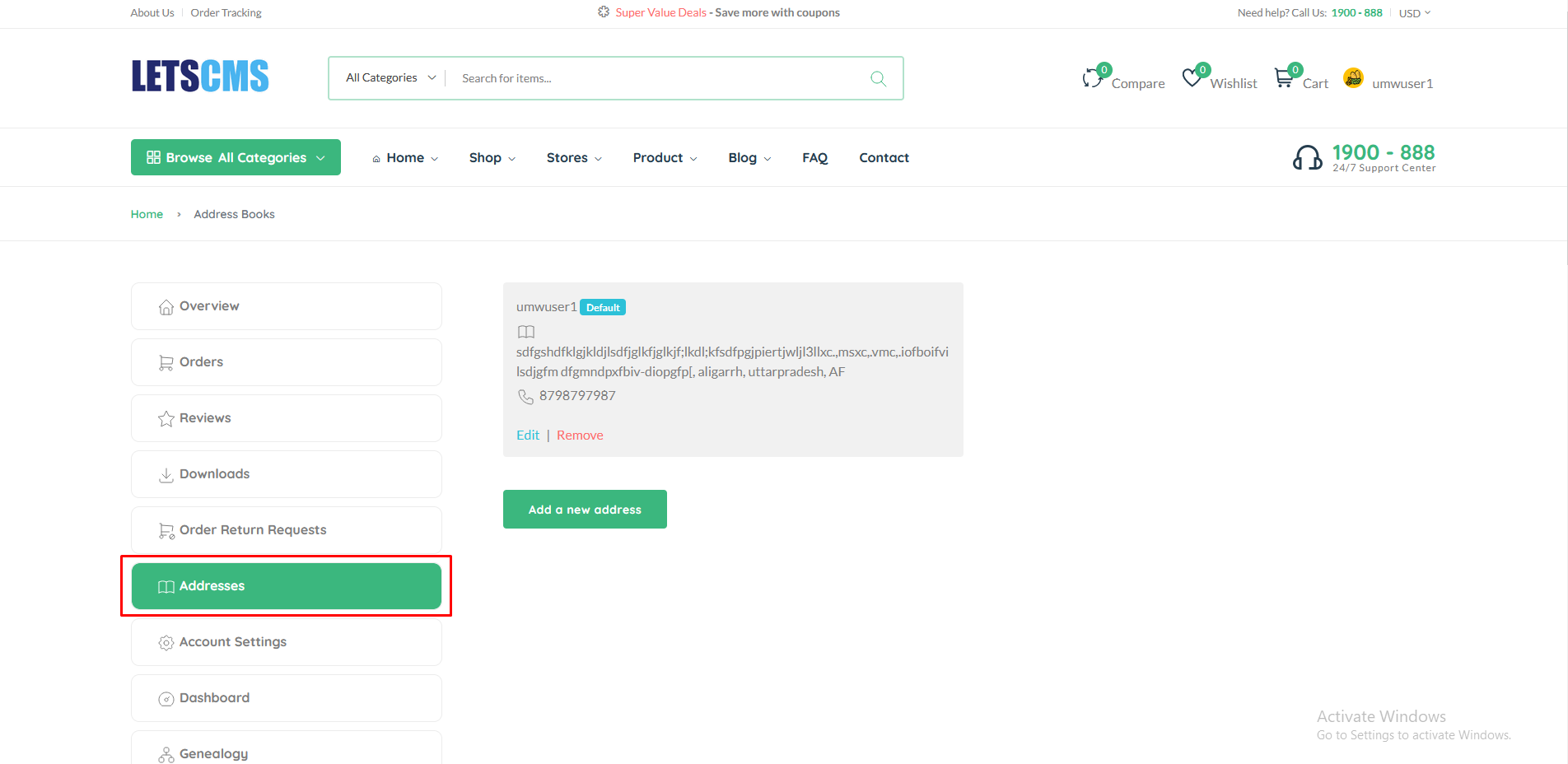Image resolution: width=1568 pixels, height=764 pixels.
Task: Click the LETSCMS logo
Action: click(x=200, y=77)
